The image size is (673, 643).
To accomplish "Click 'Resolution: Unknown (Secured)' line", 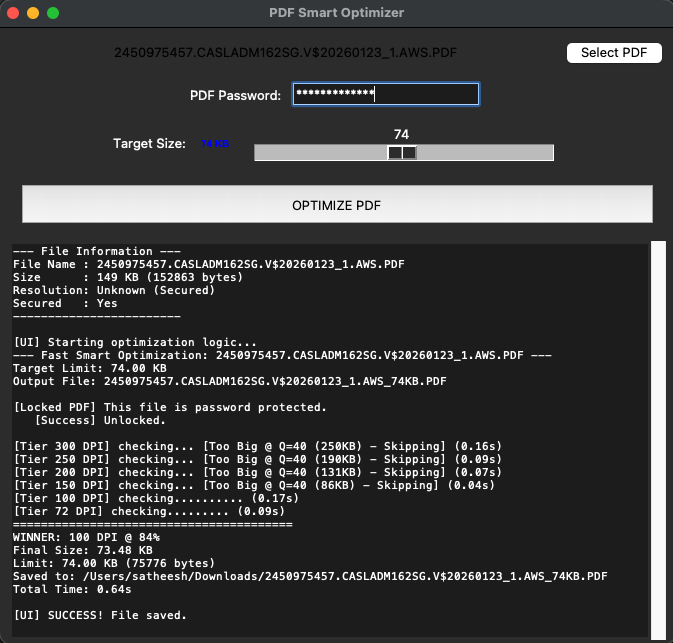I will [x=114, y=290].
